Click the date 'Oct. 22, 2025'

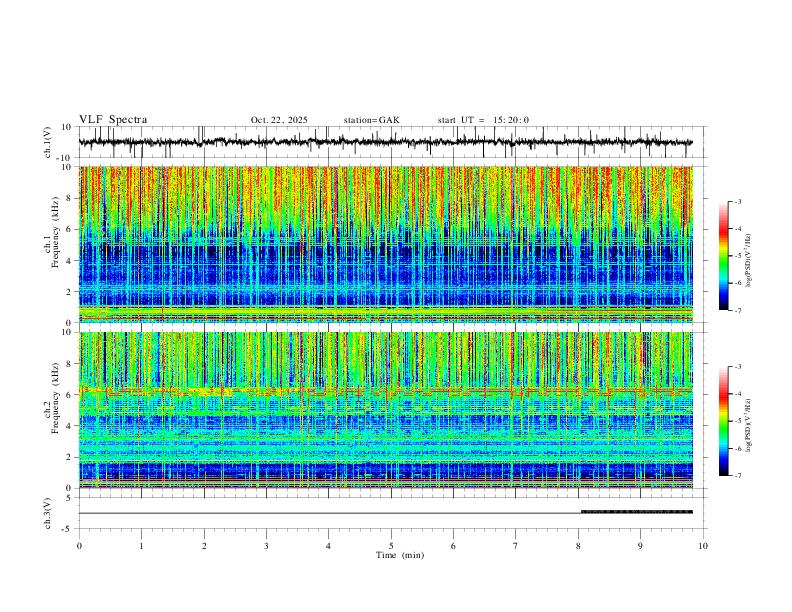pyautogui.click(x=279, y=120)
